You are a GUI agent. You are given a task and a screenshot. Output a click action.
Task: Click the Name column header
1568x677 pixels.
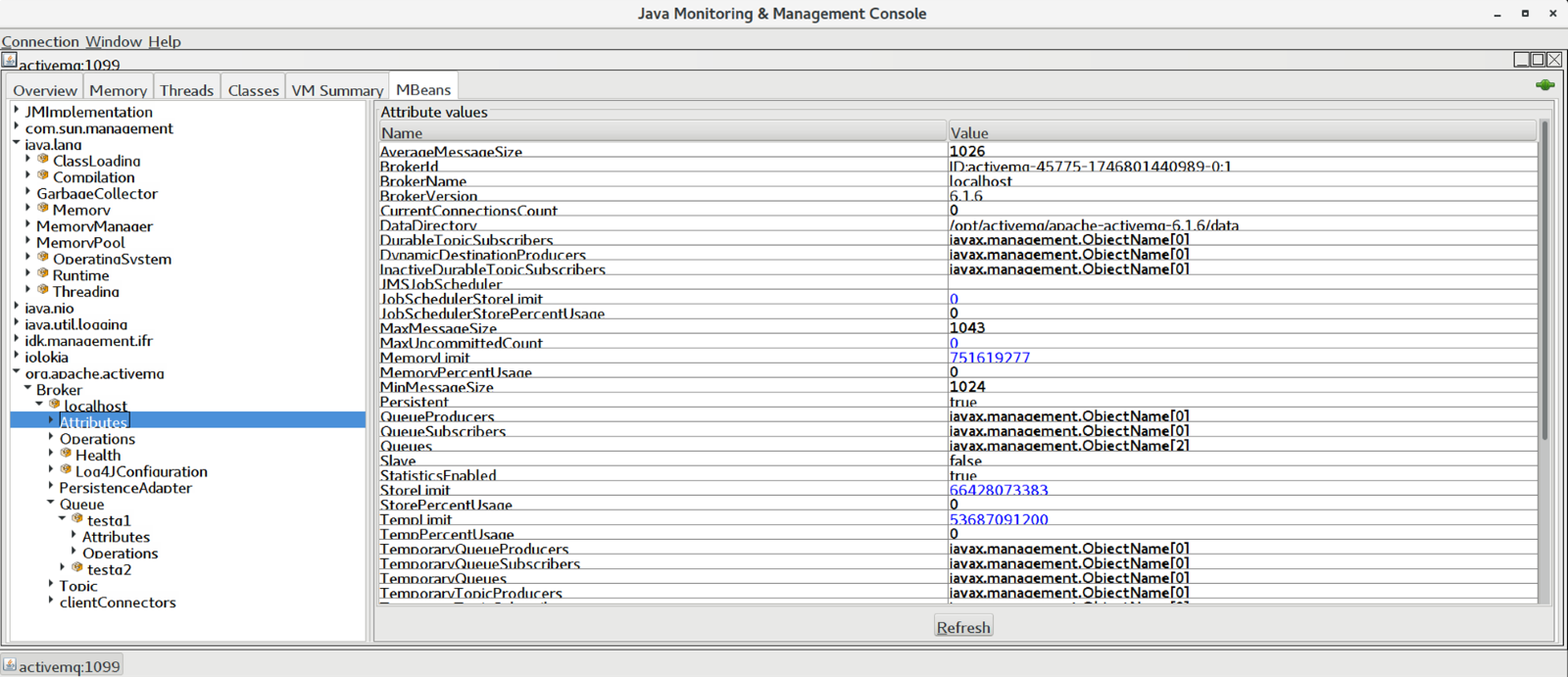tap(662, 132)
